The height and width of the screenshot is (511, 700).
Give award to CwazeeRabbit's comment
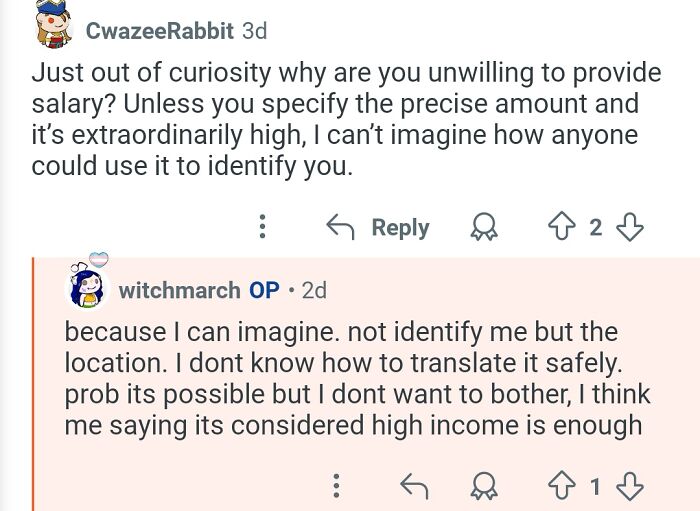[x=483, y=227]
